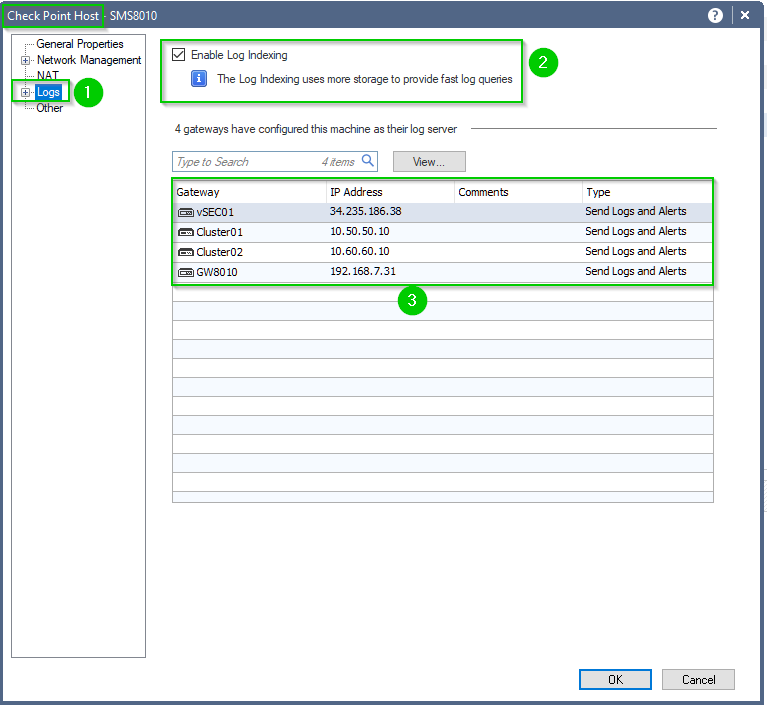Click the '4 gateways have configured this machine' text
This screenshot has width=767, height=705.
tap(316, 129)
